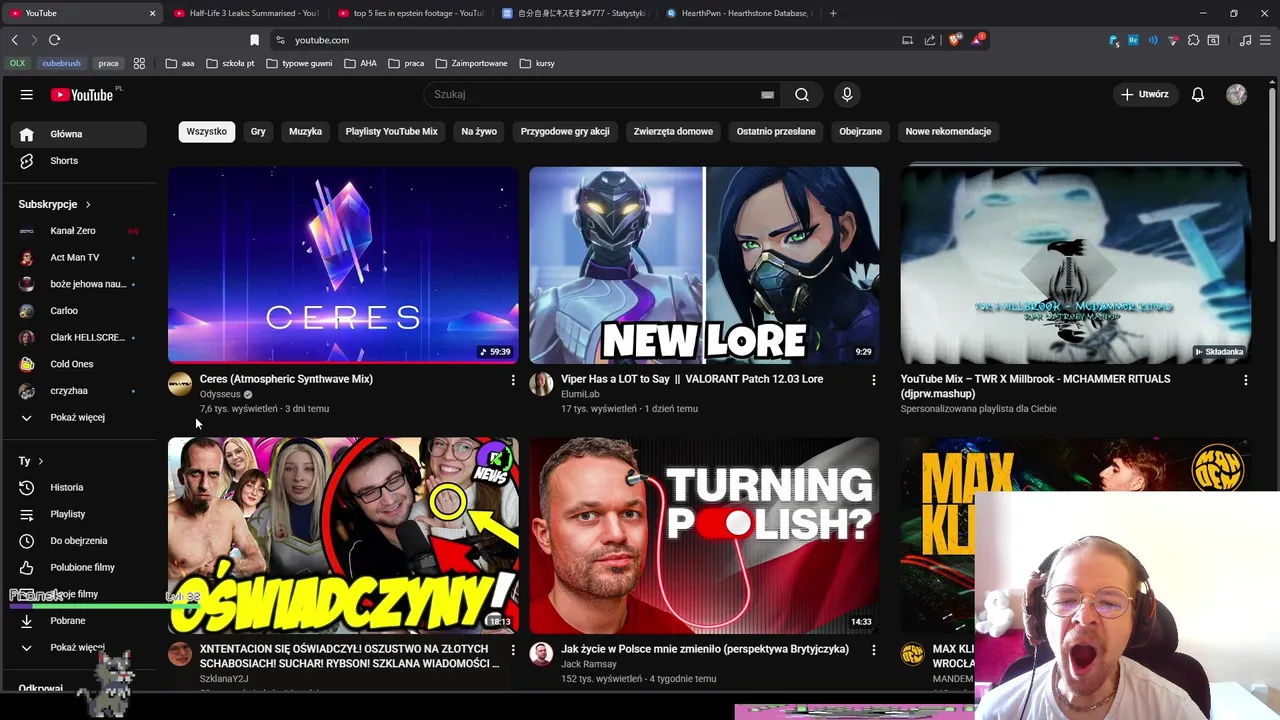Select the Wszystko filter chip
This screenshot has width=1280, height=720.
tap(207, 132)
